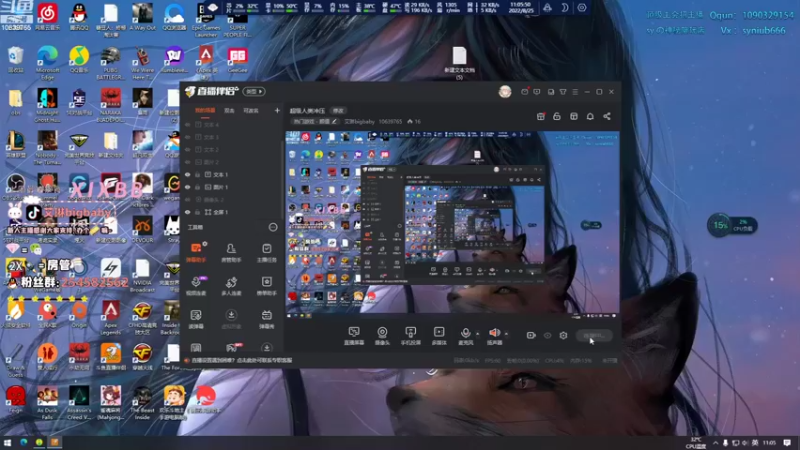Add a 手机投屏 phone mirroring source
Screen dimensions: 800x450
(410, 336)
